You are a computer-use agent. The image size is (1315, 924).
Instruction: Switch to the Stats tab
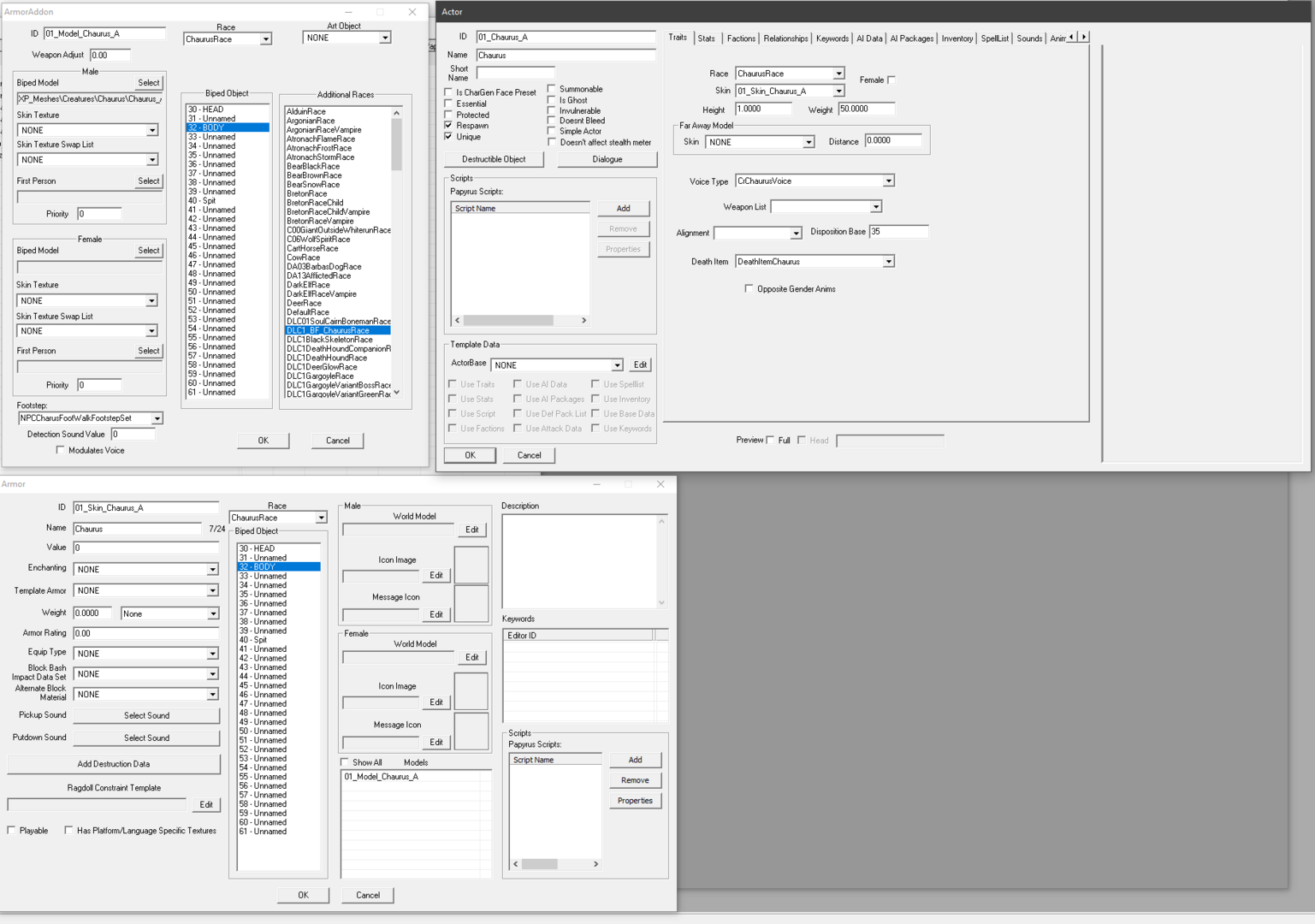(707, 38)
